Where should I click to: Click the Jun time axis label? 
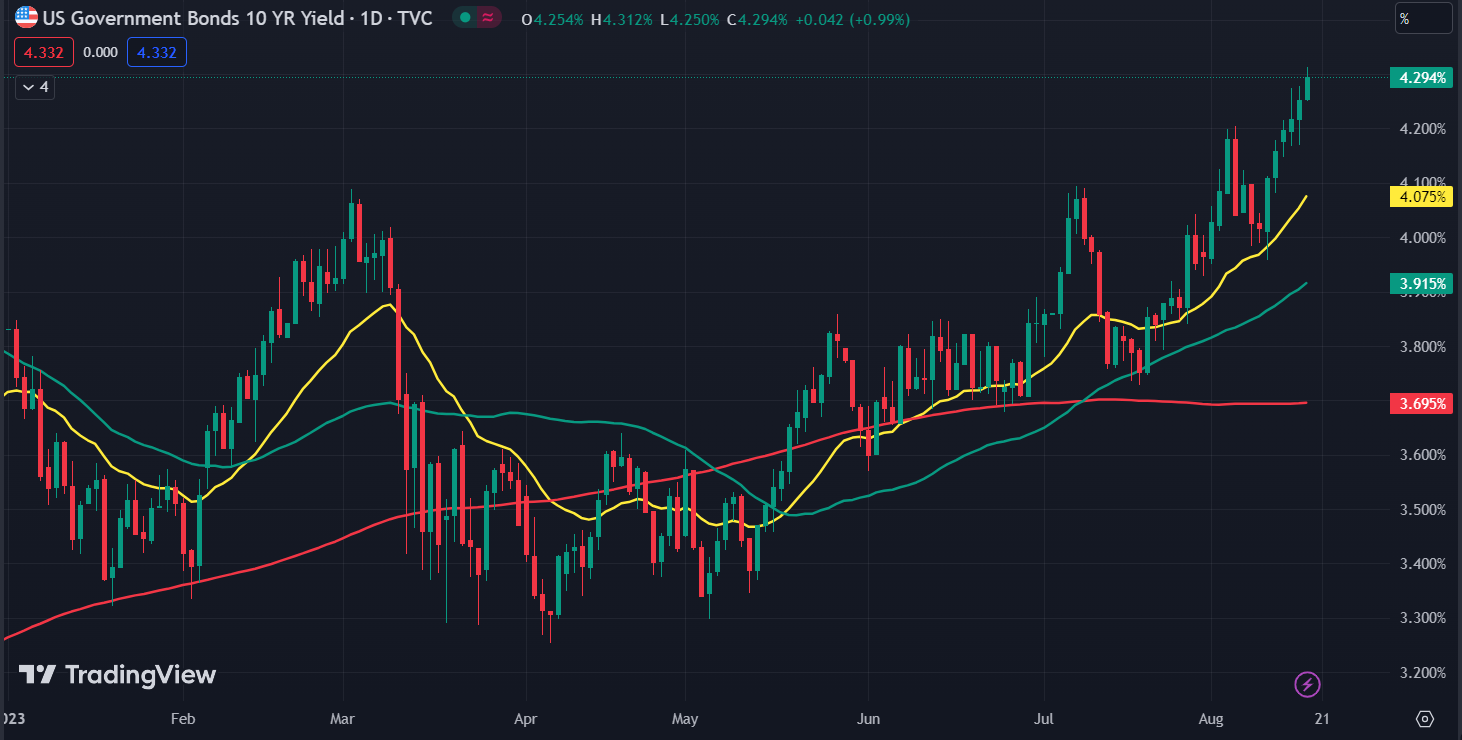(x=868, y=718)
